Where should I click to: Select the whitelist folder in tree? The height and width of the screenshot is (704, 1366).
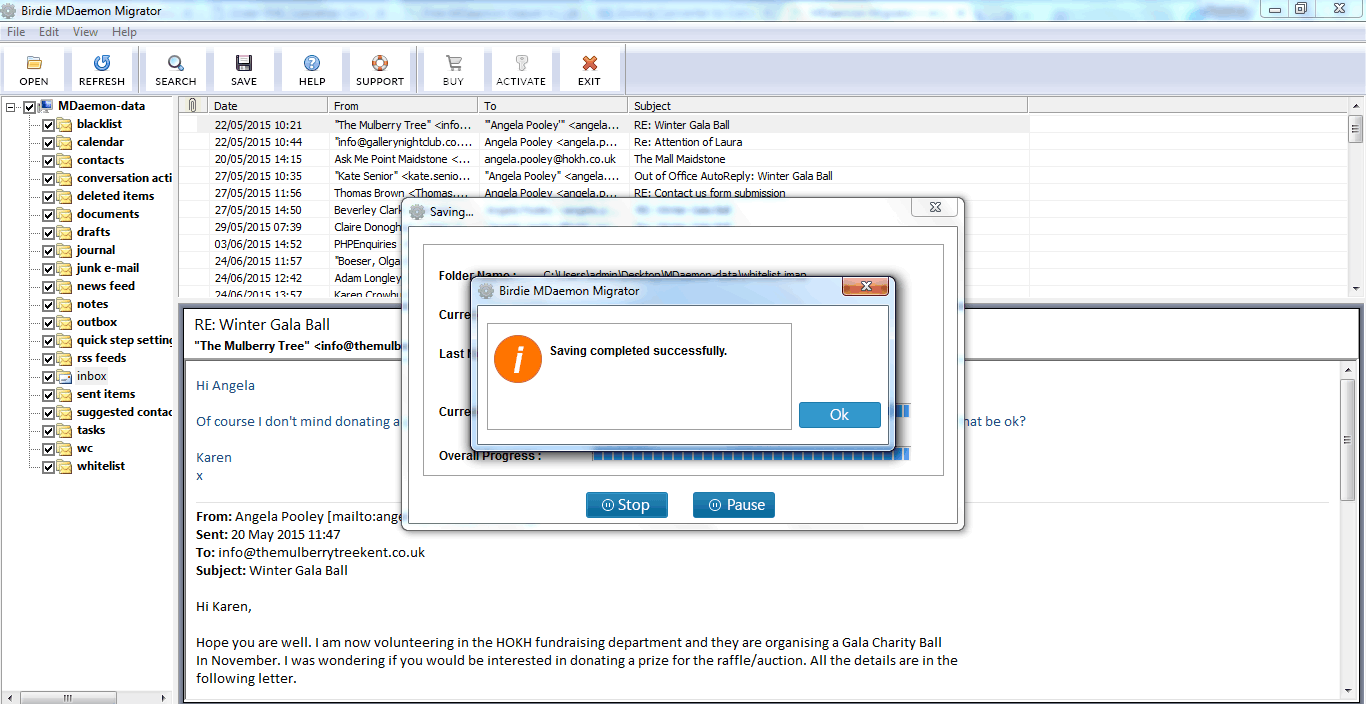100,466
